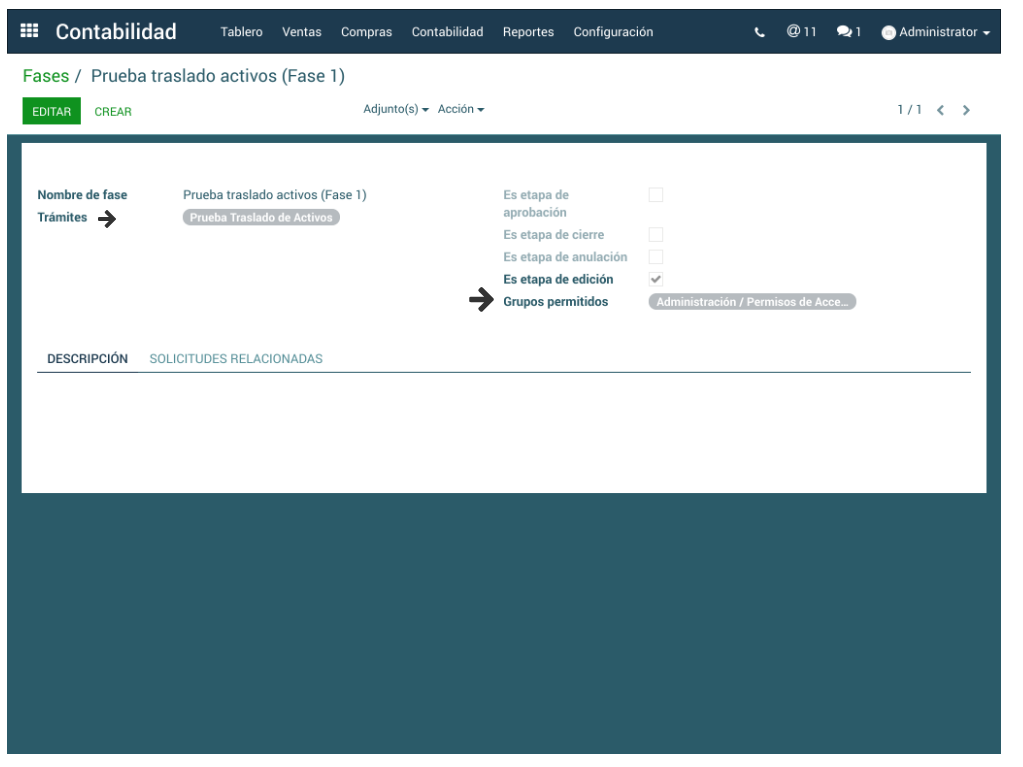Toggle the Es etapa de cierre checkbox
Screen dimensions: 1023x767
pyautogui.click(x=656, y=235)
